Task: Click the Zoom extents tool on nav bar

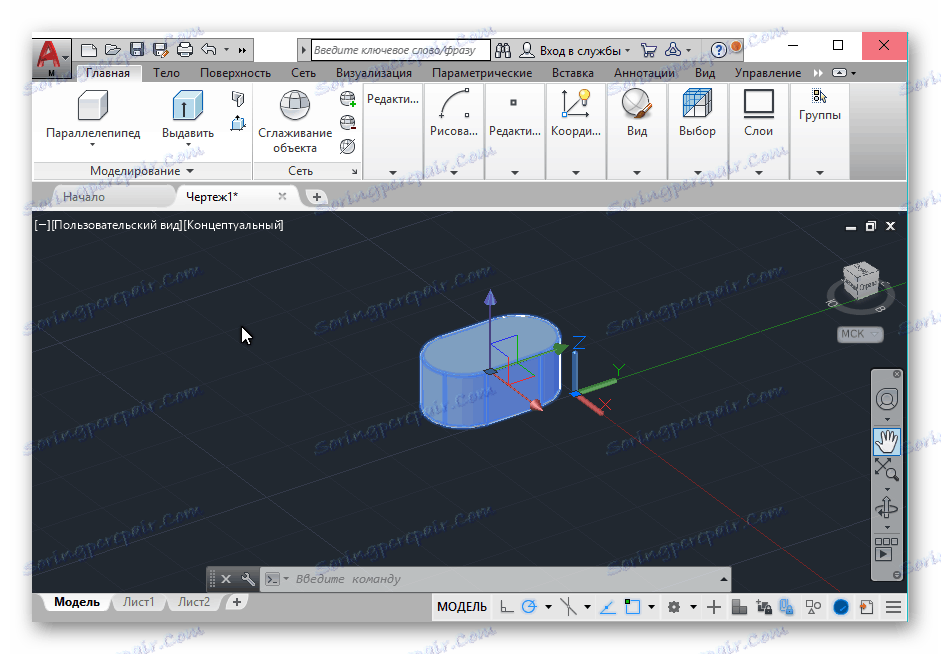Action: point(887,469)
